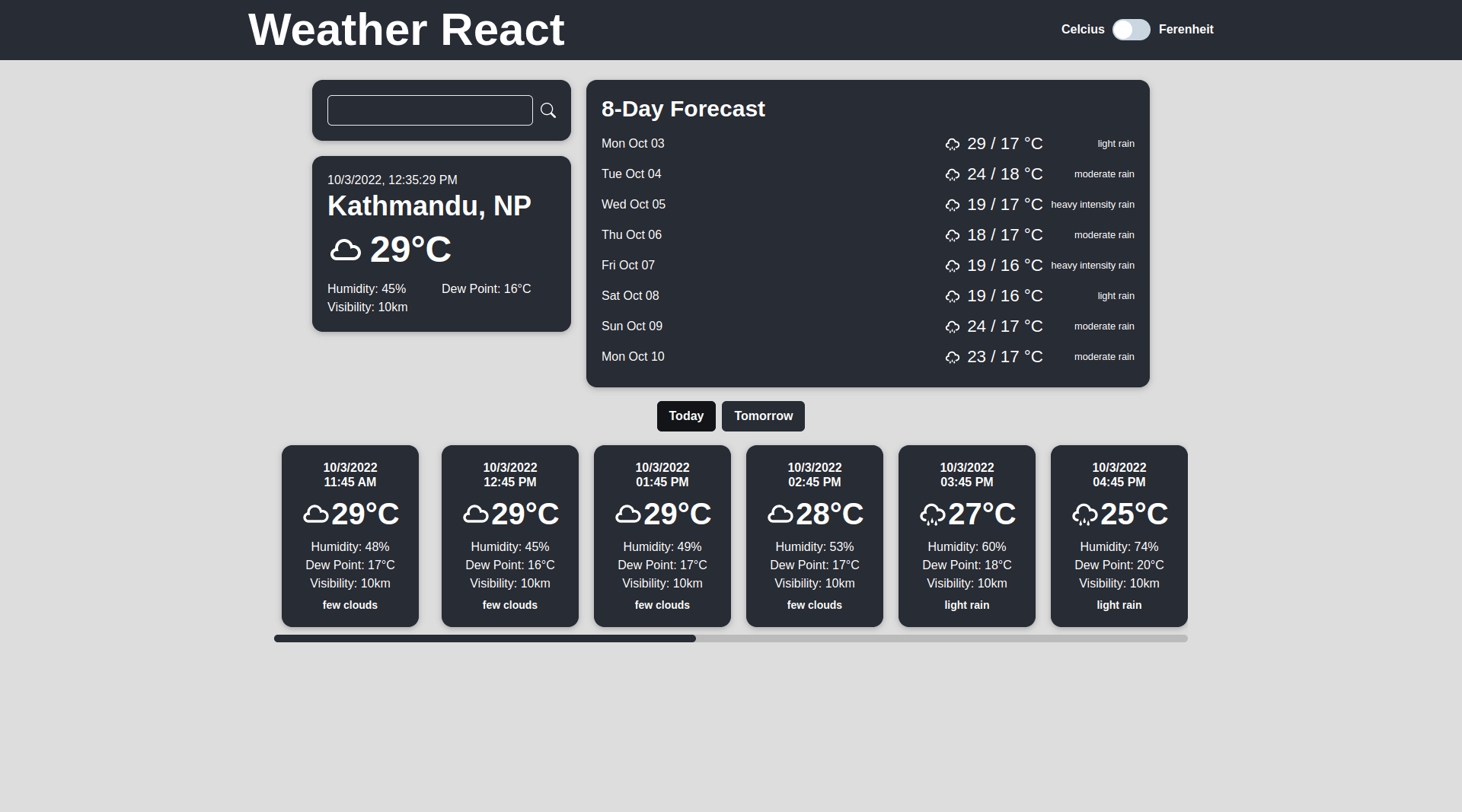Click Humidity: 45% in current weather card

point(366,289)
